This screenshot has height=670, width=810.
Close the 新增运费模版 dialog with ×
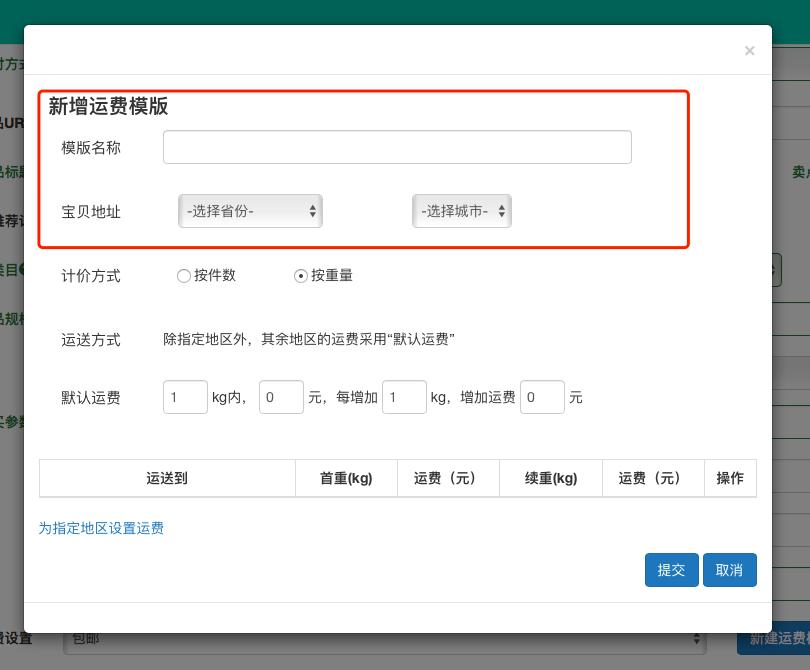coord(749,50)
